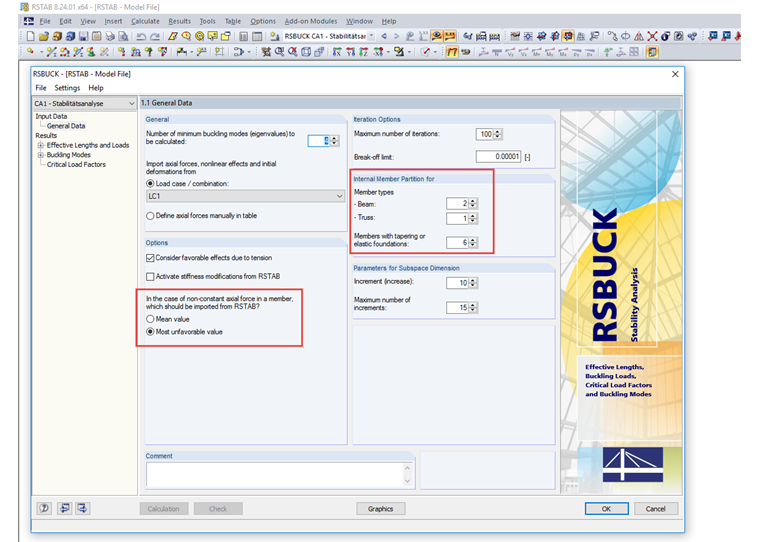The image size is (760, 542).
Task: Click the isometric view cube icon
Action: coord(306,52)
